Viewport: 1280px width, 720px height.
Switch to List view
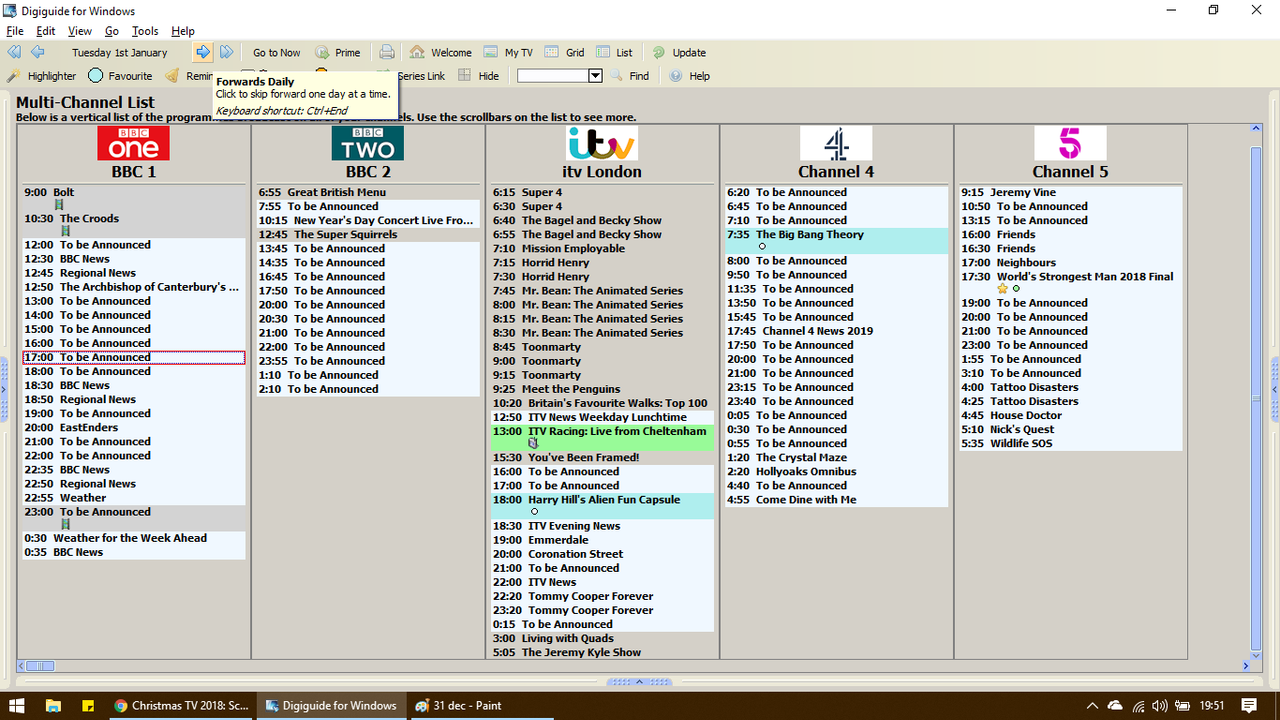614,53
